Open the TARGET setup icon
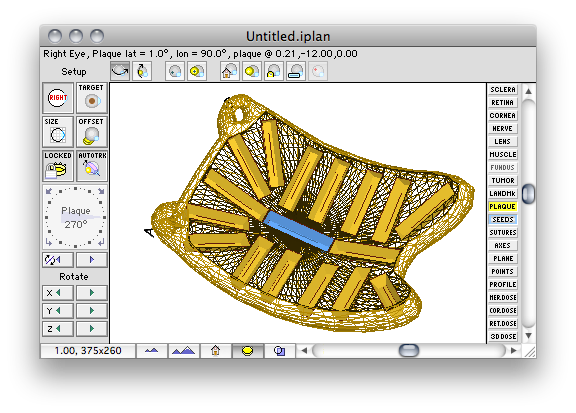Screen dimensions: 576x413 (91, 98)
